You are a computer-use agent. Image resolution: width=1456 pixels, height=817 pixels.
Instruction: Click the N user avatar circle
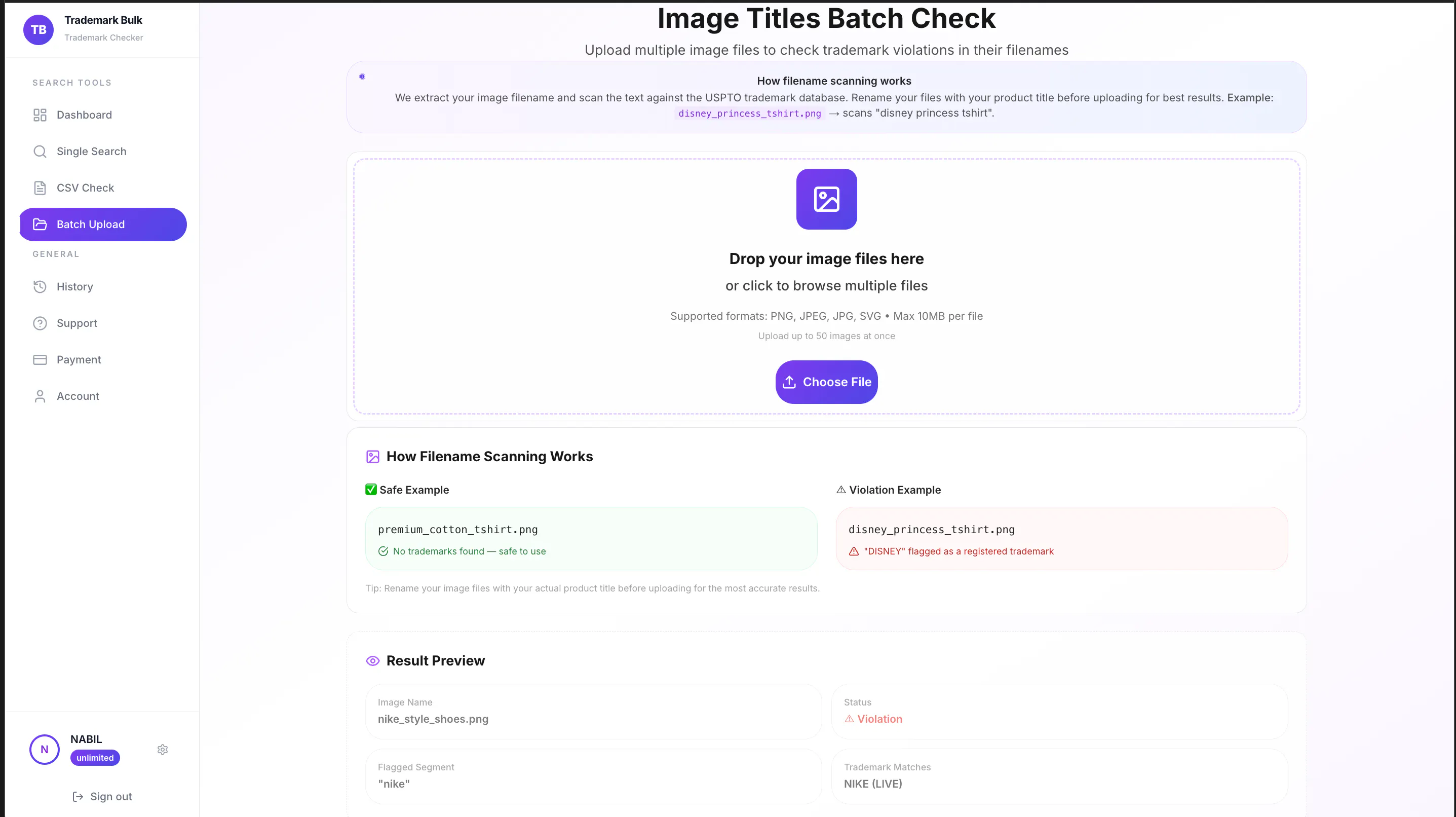(45, 750)
